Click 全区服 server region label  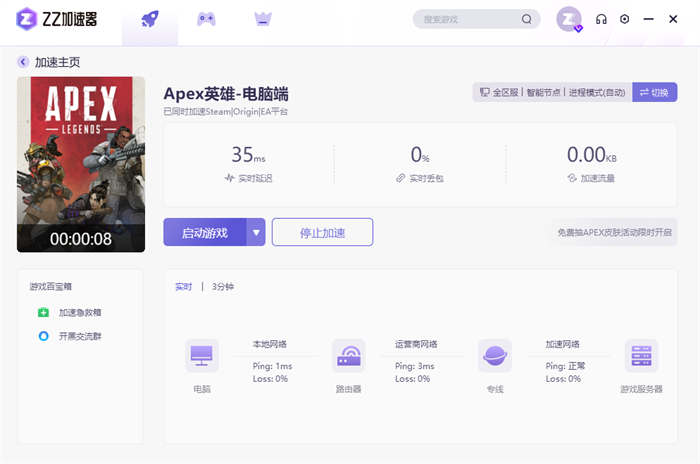click(505, 92)
